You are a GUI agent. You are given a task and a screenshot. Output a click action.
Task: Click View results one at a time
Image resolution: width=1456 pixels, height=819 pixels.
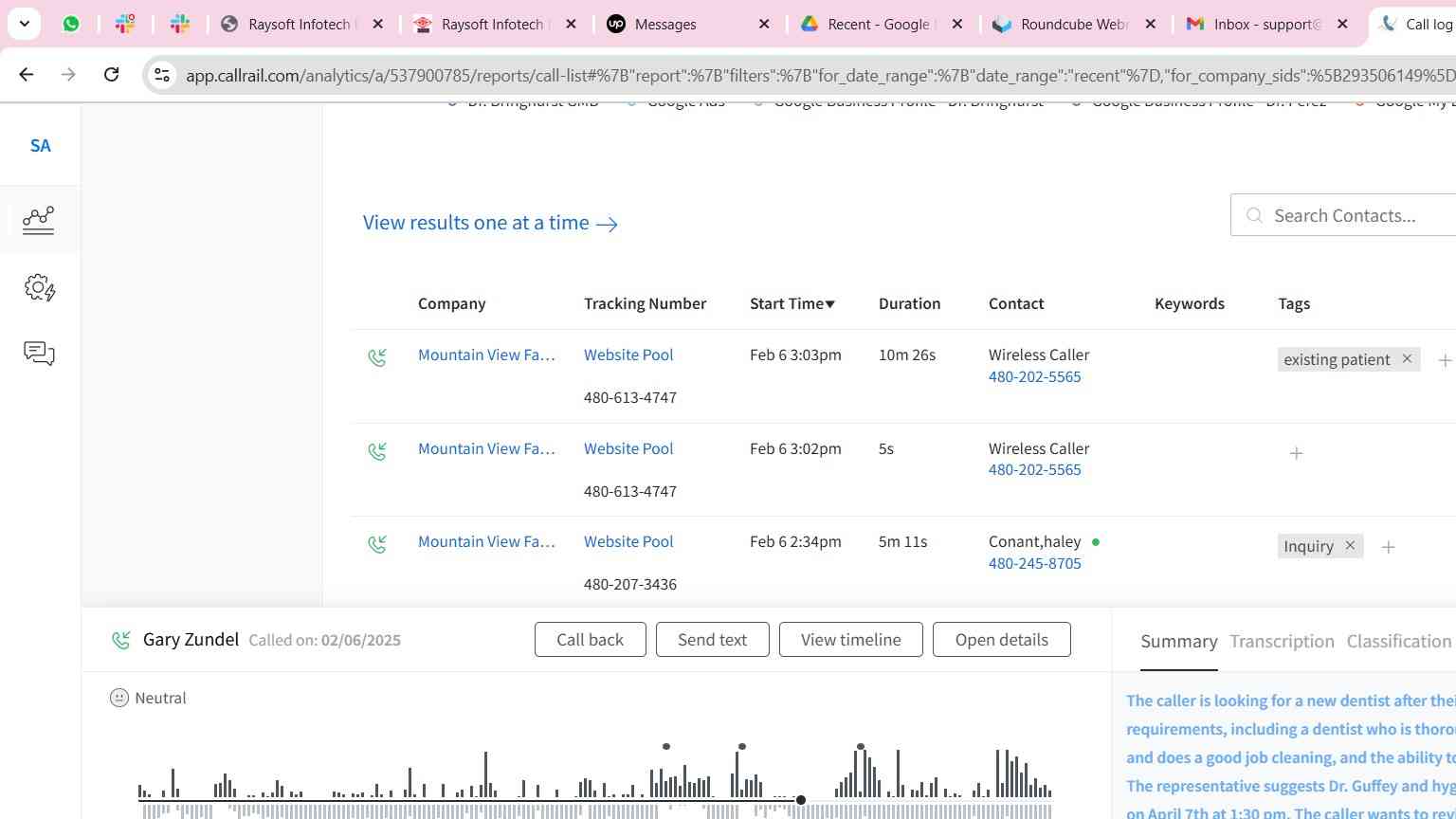[490, 223]
